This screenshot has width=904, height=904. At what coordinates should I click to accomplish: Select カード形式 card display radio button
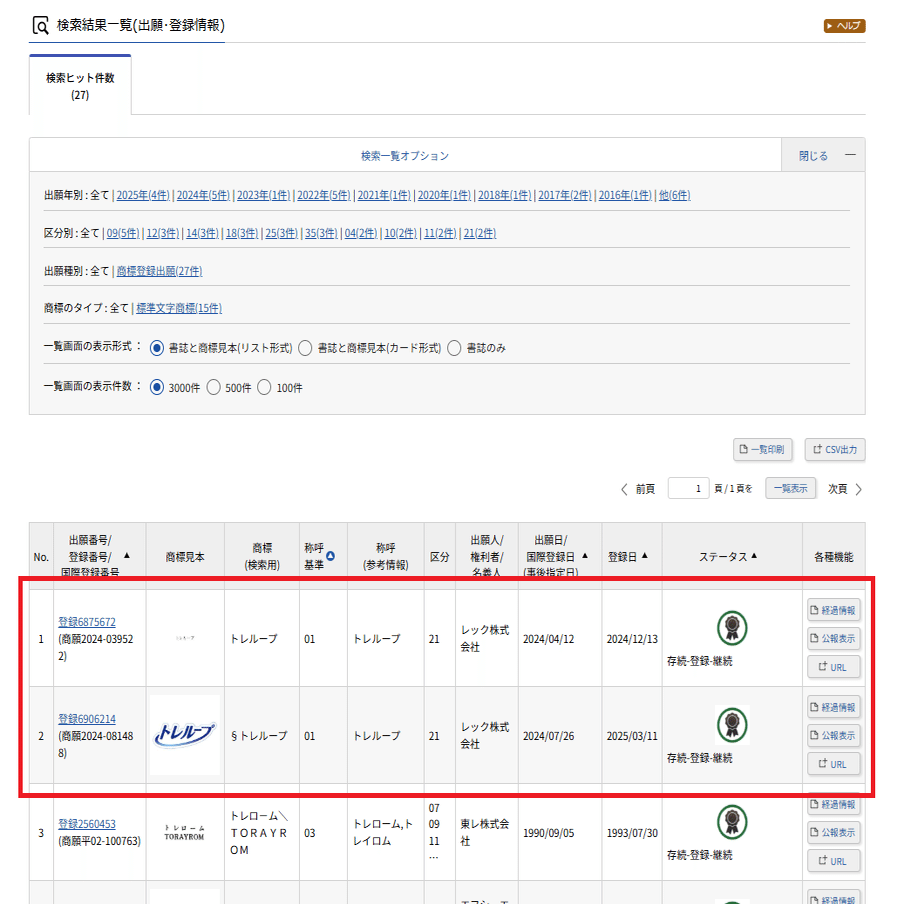pyautogui.click(x=306, y=348)
